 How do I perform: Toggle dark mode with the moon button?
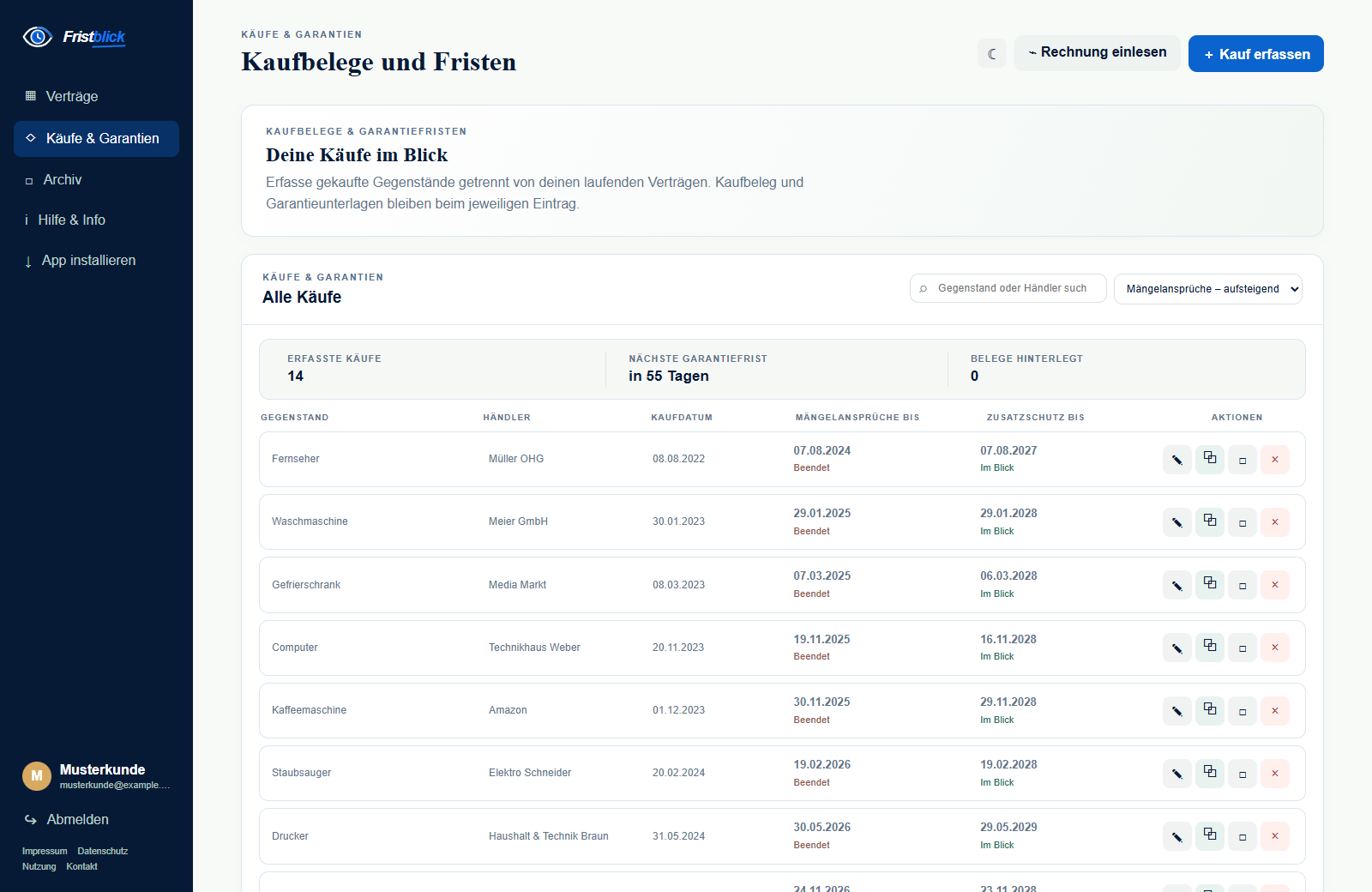[992, 53]
